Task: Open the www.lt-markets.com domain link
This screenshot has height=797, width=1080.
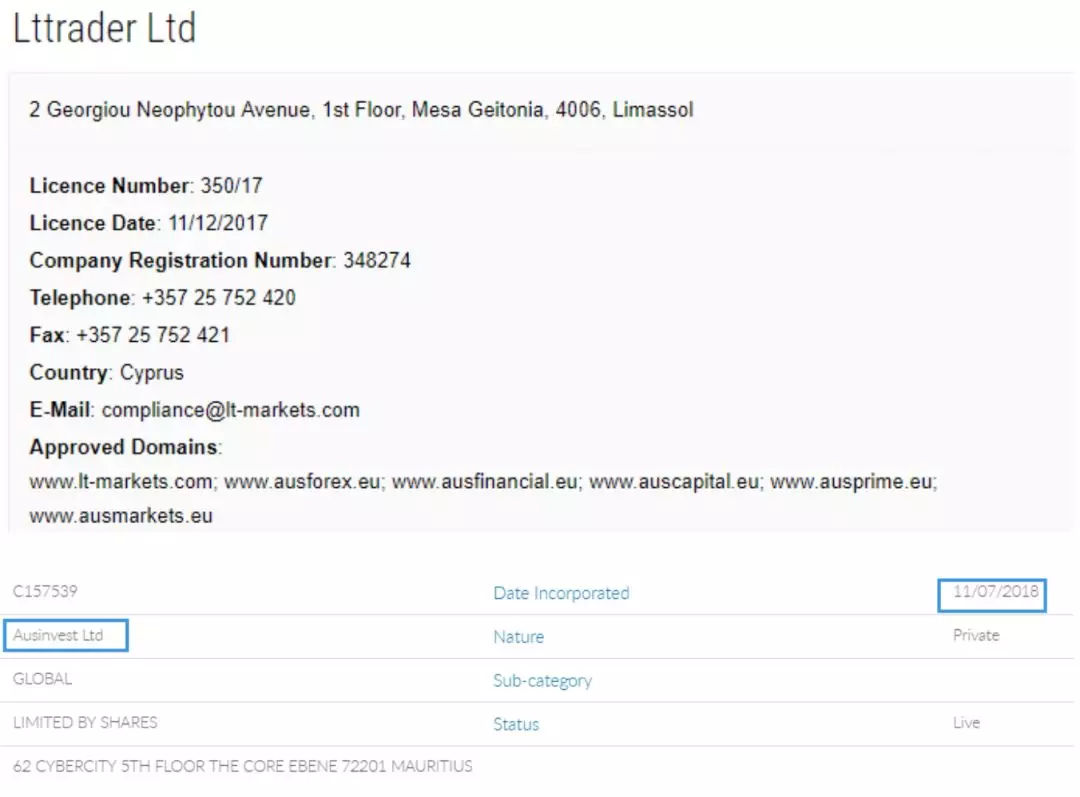Action: (x=121, y=481)
